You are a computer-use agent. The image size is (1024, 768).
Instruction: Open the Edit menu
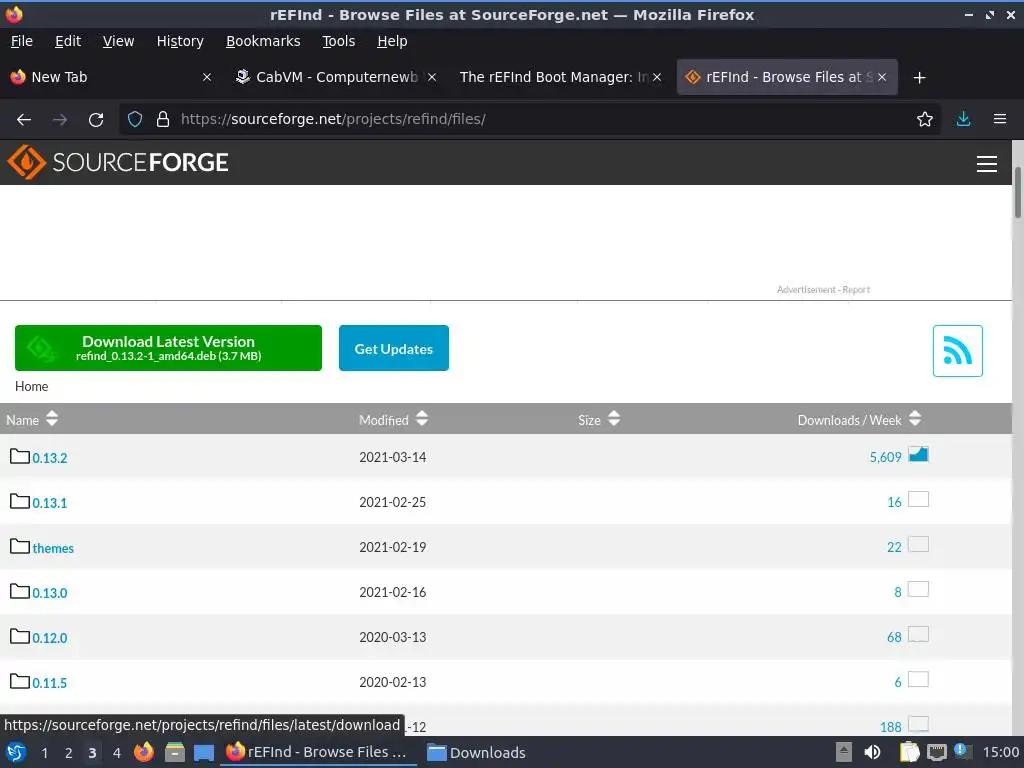tap(68, 41)
